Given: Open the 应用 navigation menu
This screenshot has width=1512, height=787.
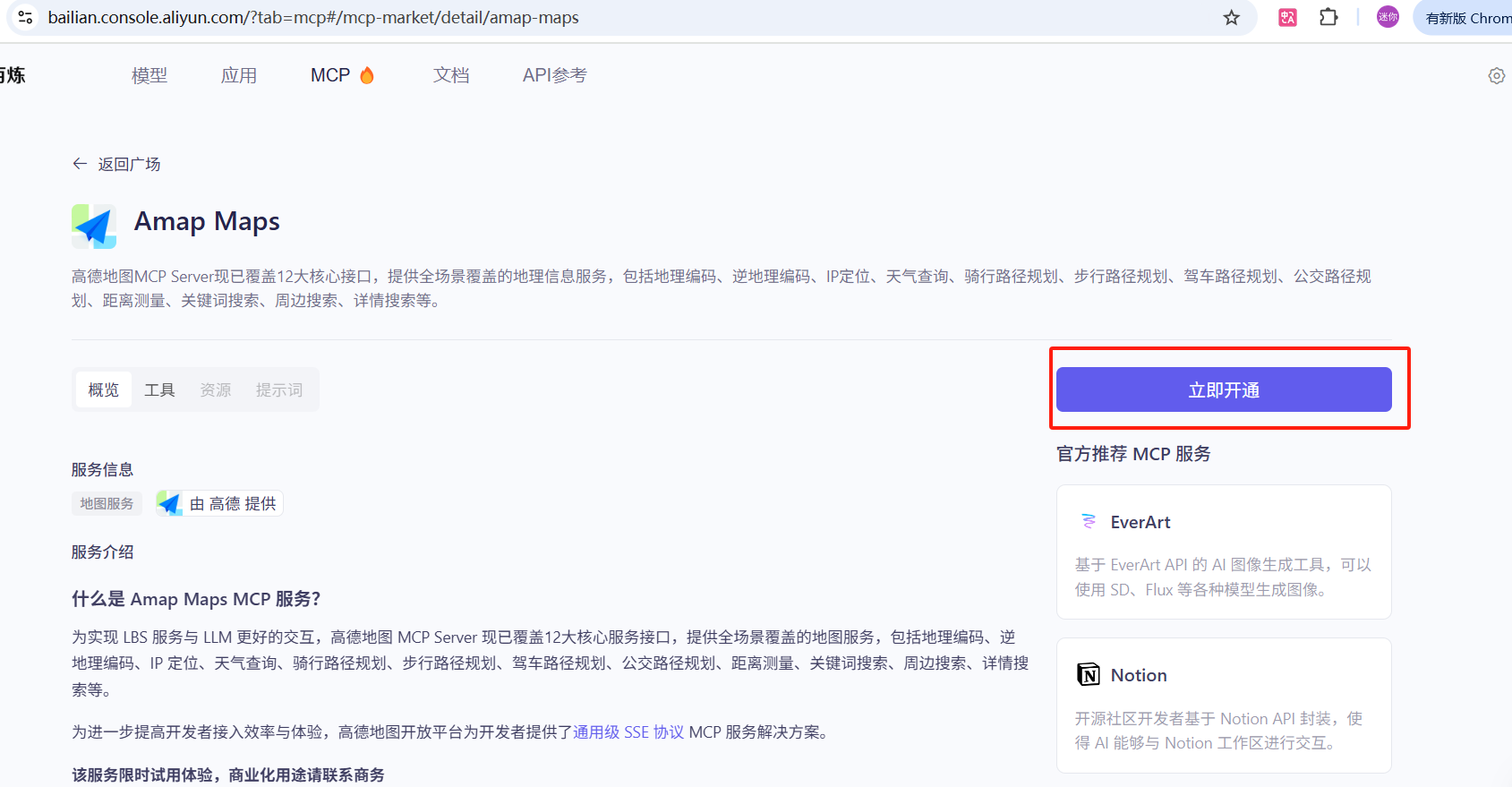Looking at the screenshot, I should tap(239, 75).
